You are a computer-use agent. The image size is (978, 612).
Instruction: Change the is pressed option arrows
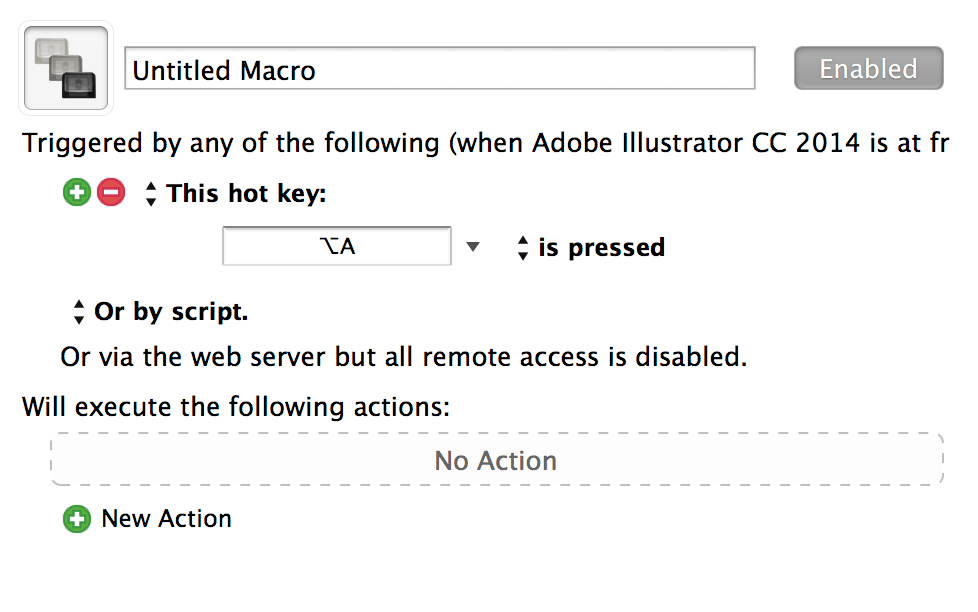pos(523,248)
